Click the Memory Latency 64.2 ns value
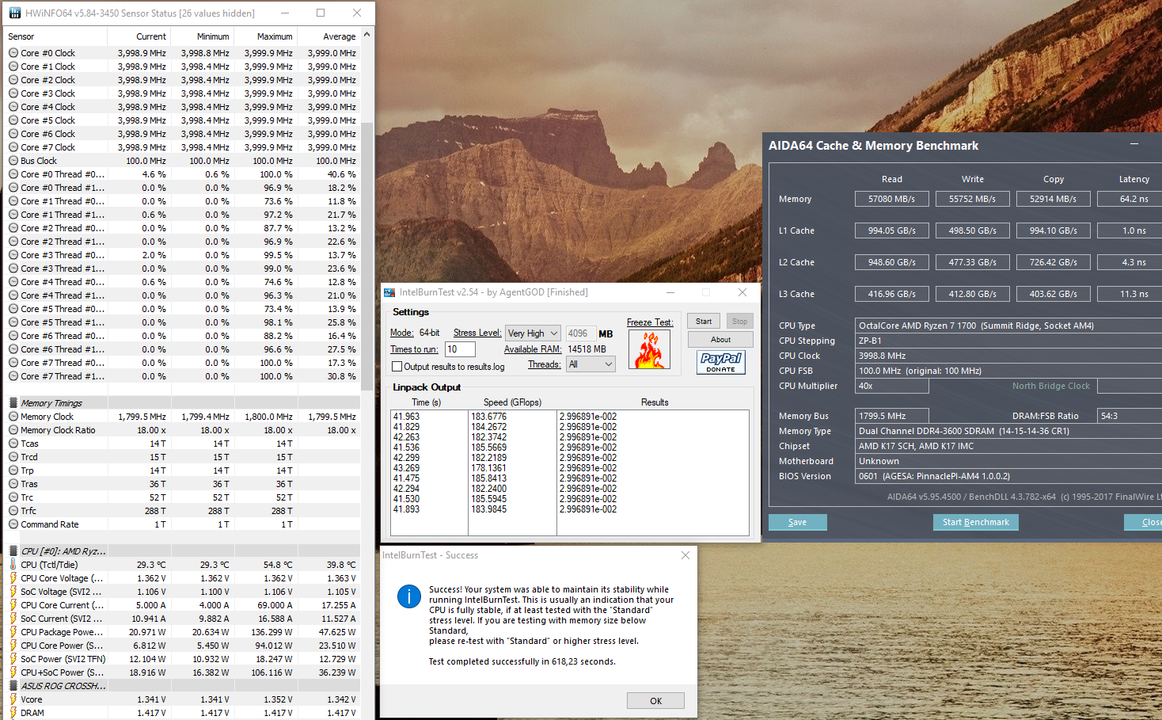Image resolution: width=1162 pixels, height=720 pixels. pos(1131,199)
